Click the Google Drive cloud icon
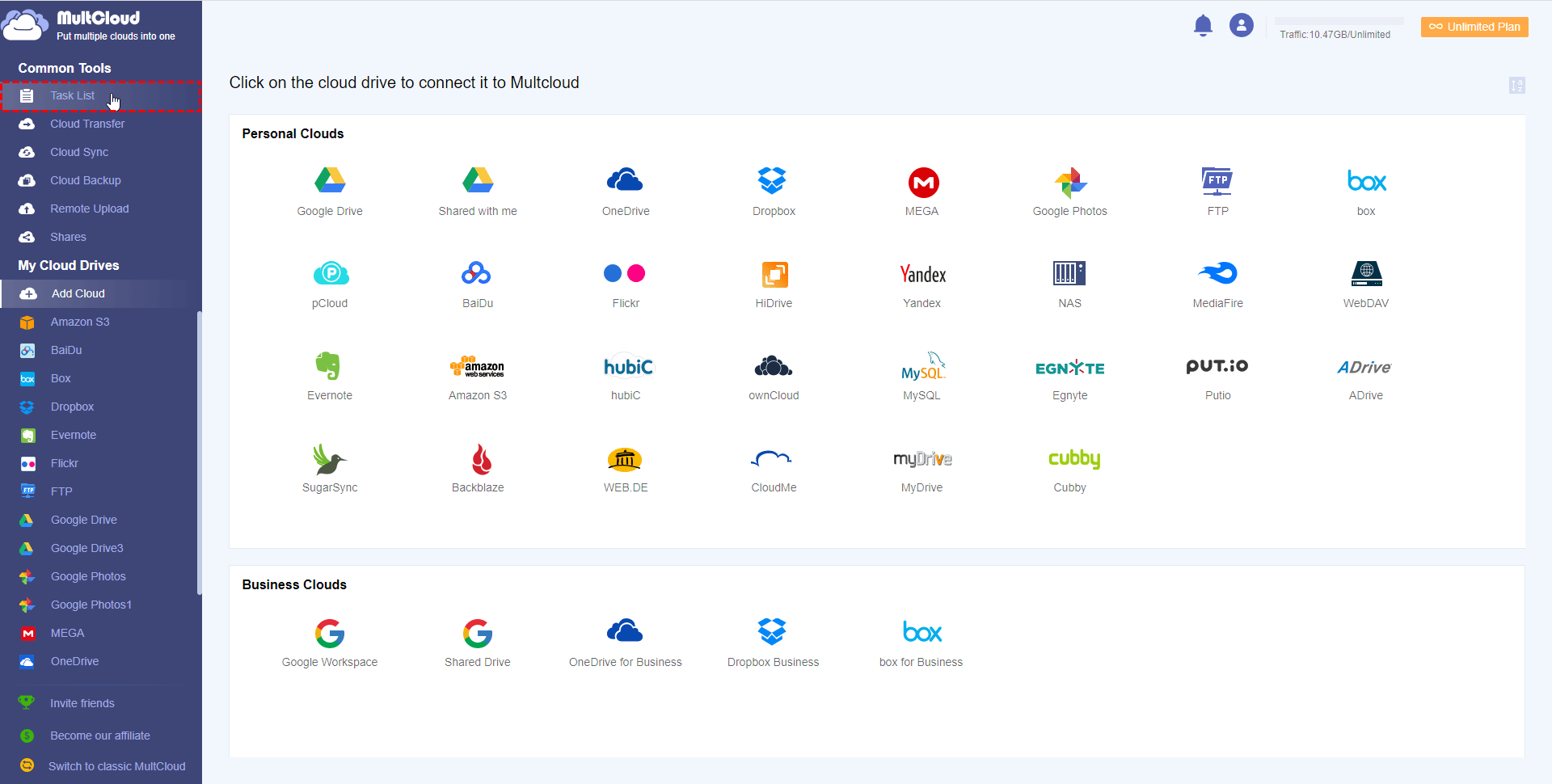Image resolution: width=1552 pixels, height=784 pixels. tap(330, 180)
